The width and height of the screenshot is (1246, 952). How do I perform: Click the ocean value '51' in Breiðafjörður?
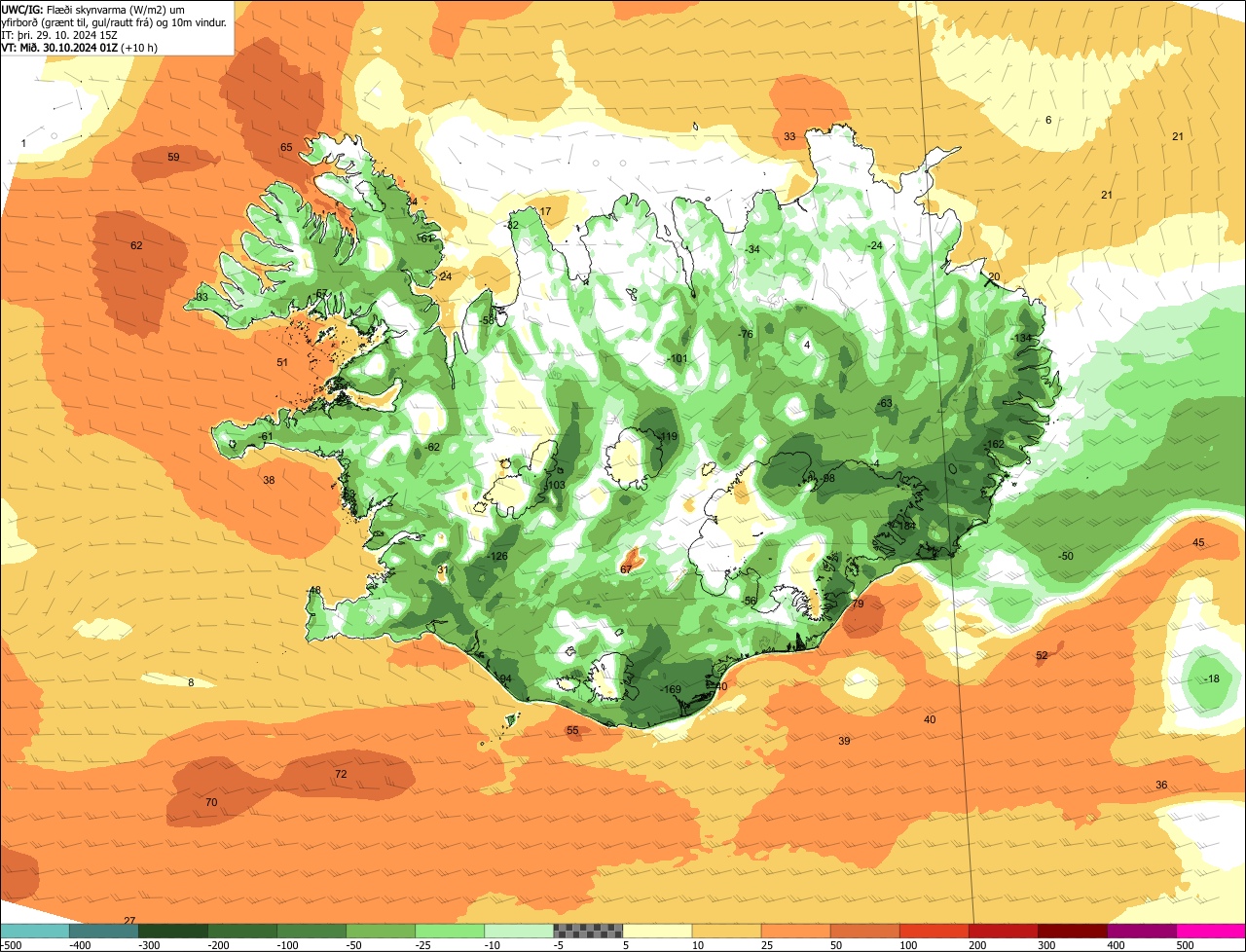(282, 362)
